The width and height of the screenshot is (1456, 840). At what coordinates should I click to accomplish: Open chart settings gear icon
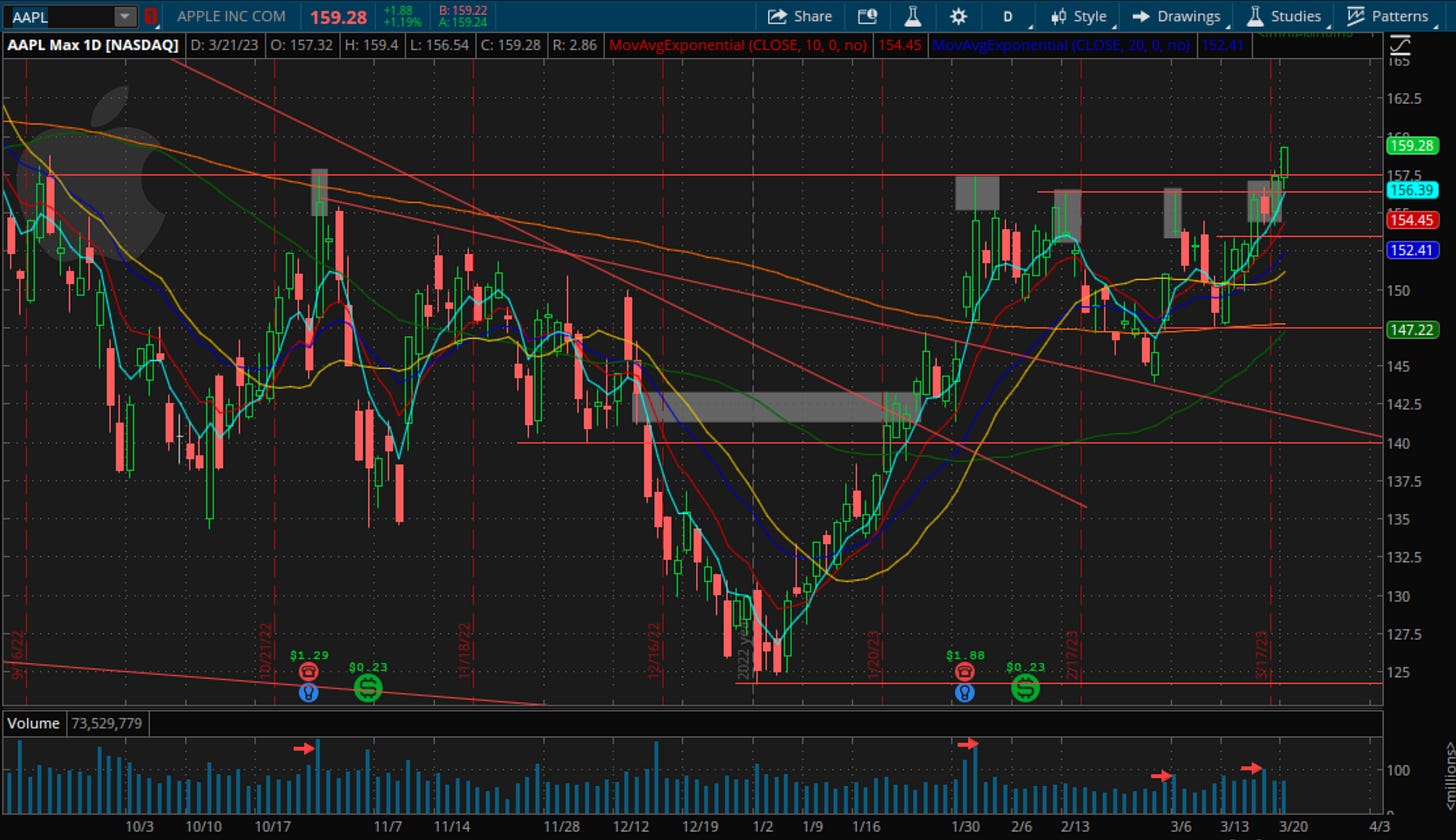pos(958,16)
